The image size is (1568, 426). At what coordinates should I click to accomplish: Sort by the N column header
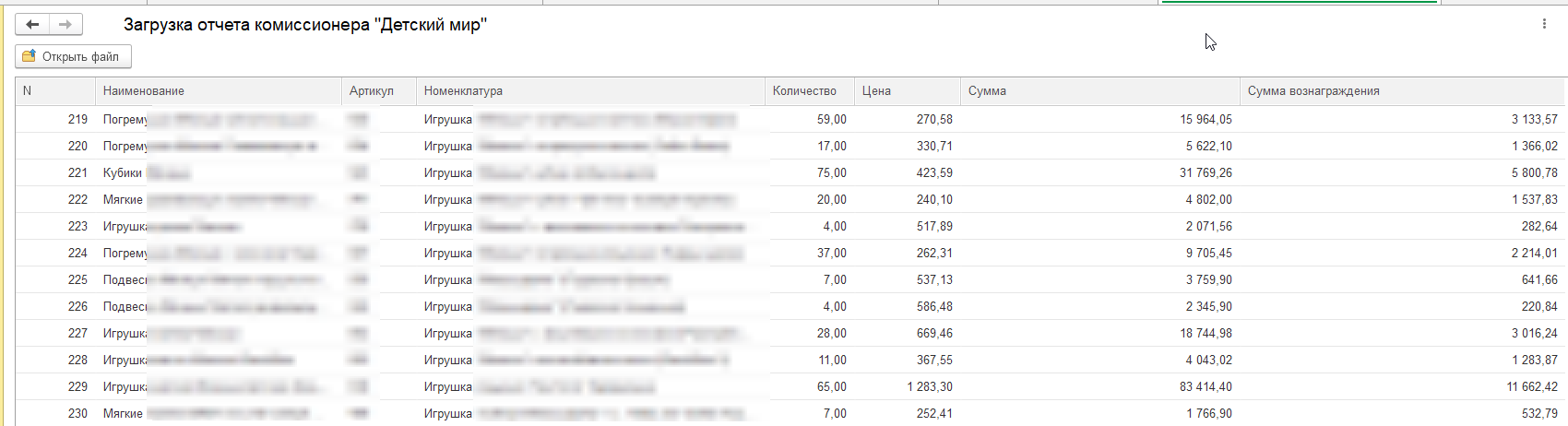click(x=55, y=90)
